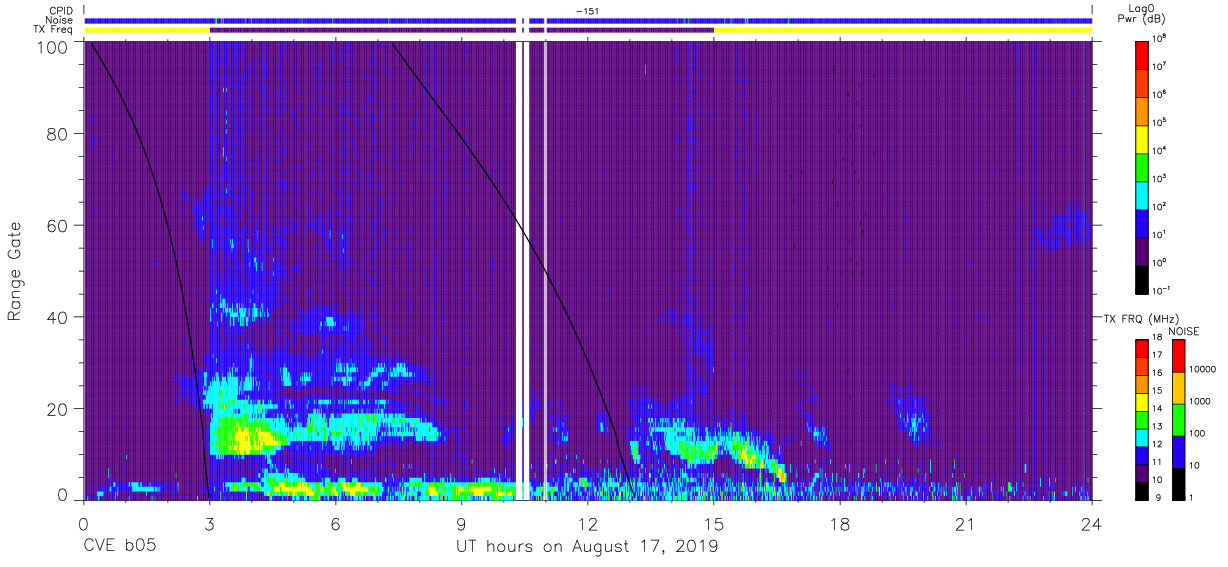The width and height of the screenshot is (1228, 567).
Task: Click the 24 tick on UT hours axis
Action: (1091, 524)
